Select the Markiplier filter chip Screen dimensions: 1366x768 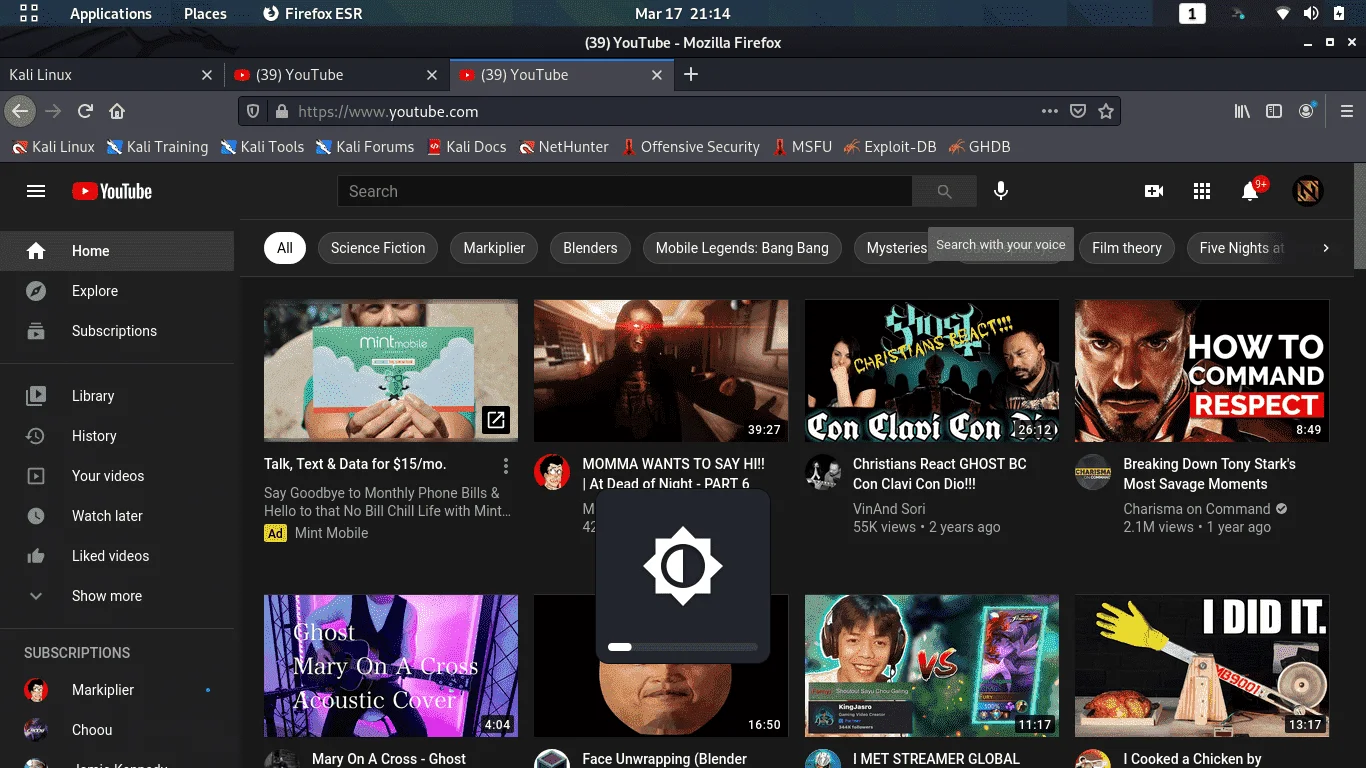(x=494, y=248)
